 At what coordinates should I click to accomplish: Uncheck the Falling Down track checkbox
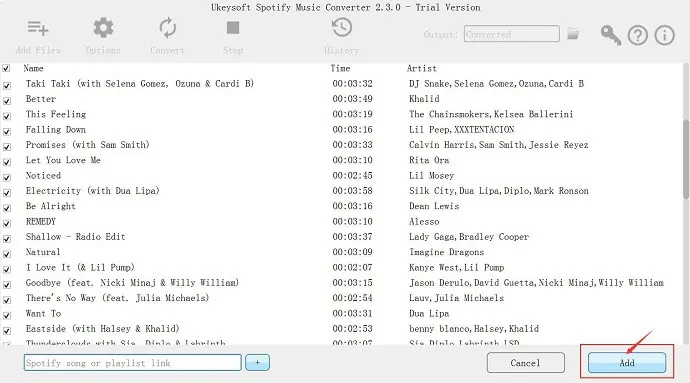pyautogui.click(x=7, y=132)
